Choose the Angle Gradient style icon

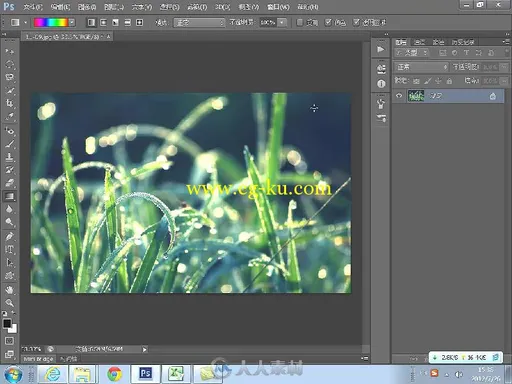point(115,22)
